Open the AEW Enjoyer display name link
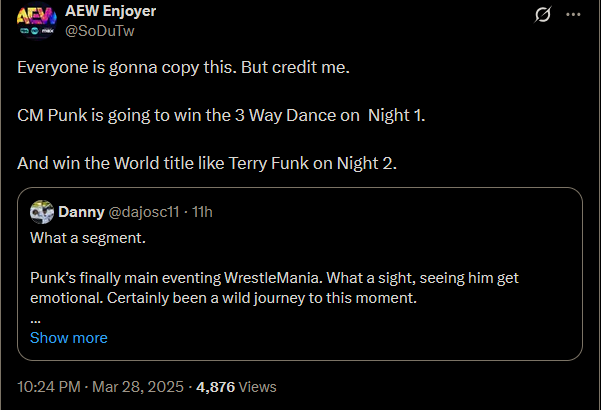 [110, 11]
